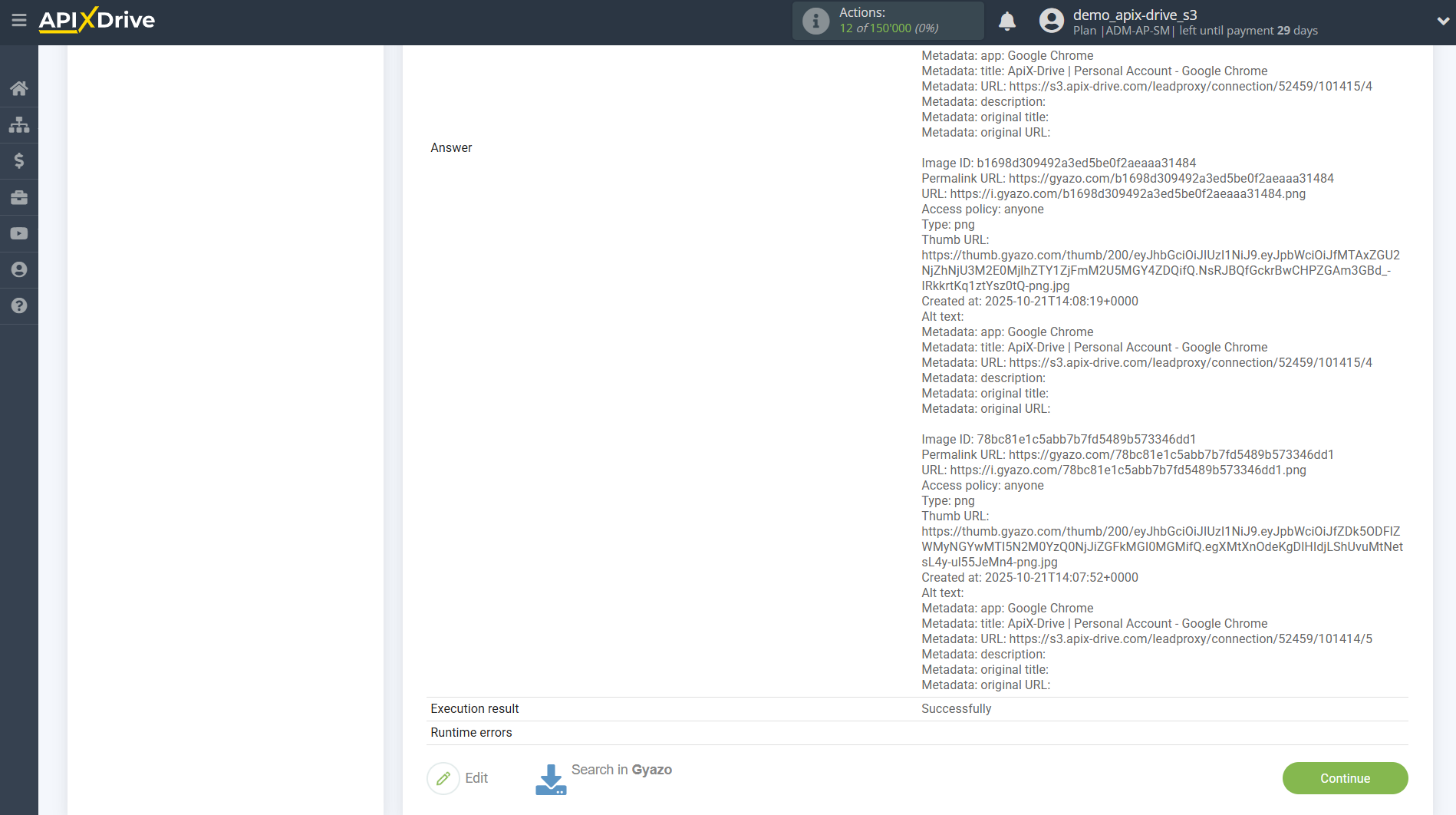The width and height of the screenshot is (1456, 815).
Task: Select the pencil icon next to Edit
Action: pyautogui.click(x=443, y=778)
